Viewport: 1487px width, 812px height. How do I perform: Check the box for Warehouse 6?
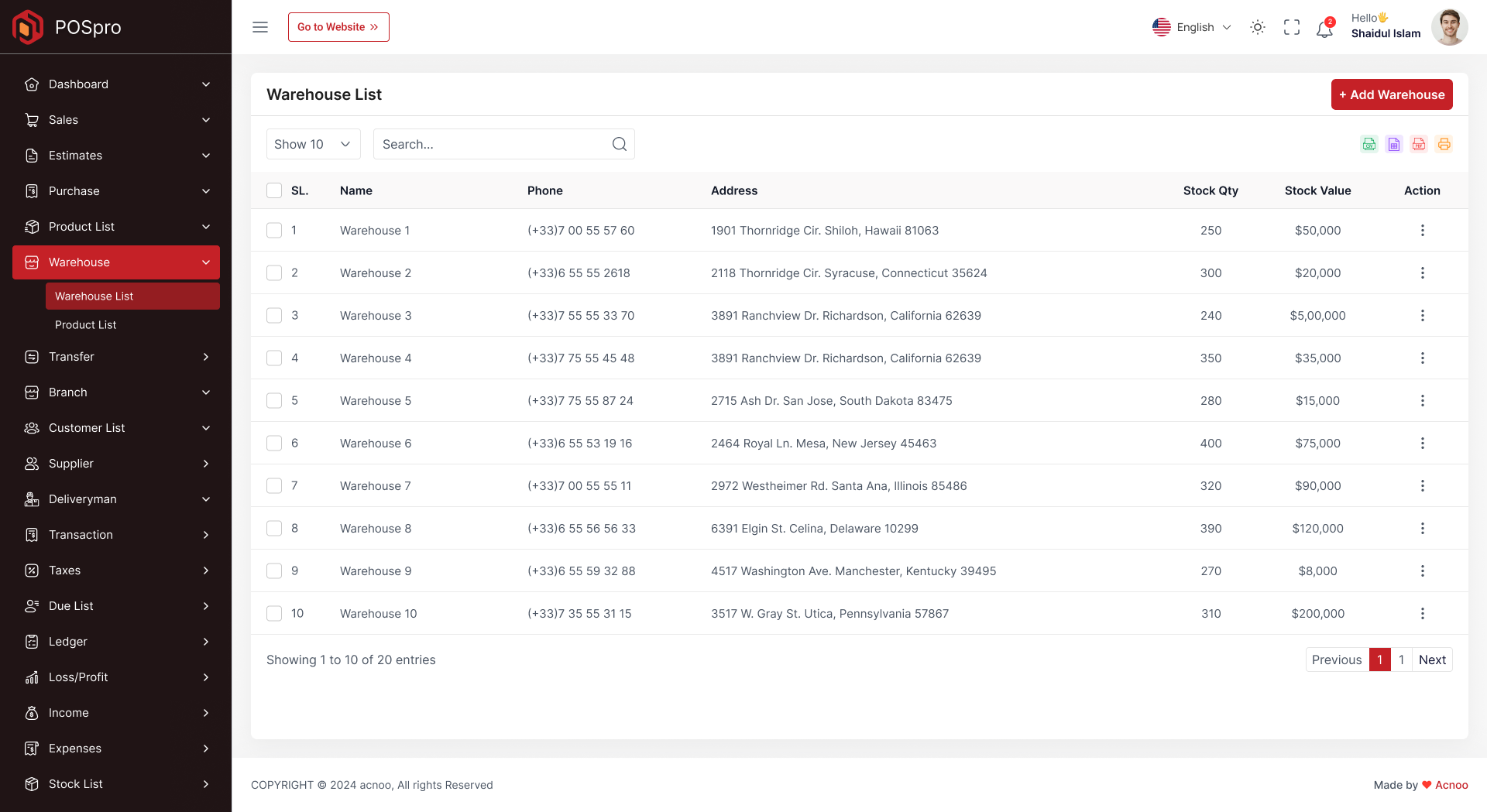coord(274,444)
